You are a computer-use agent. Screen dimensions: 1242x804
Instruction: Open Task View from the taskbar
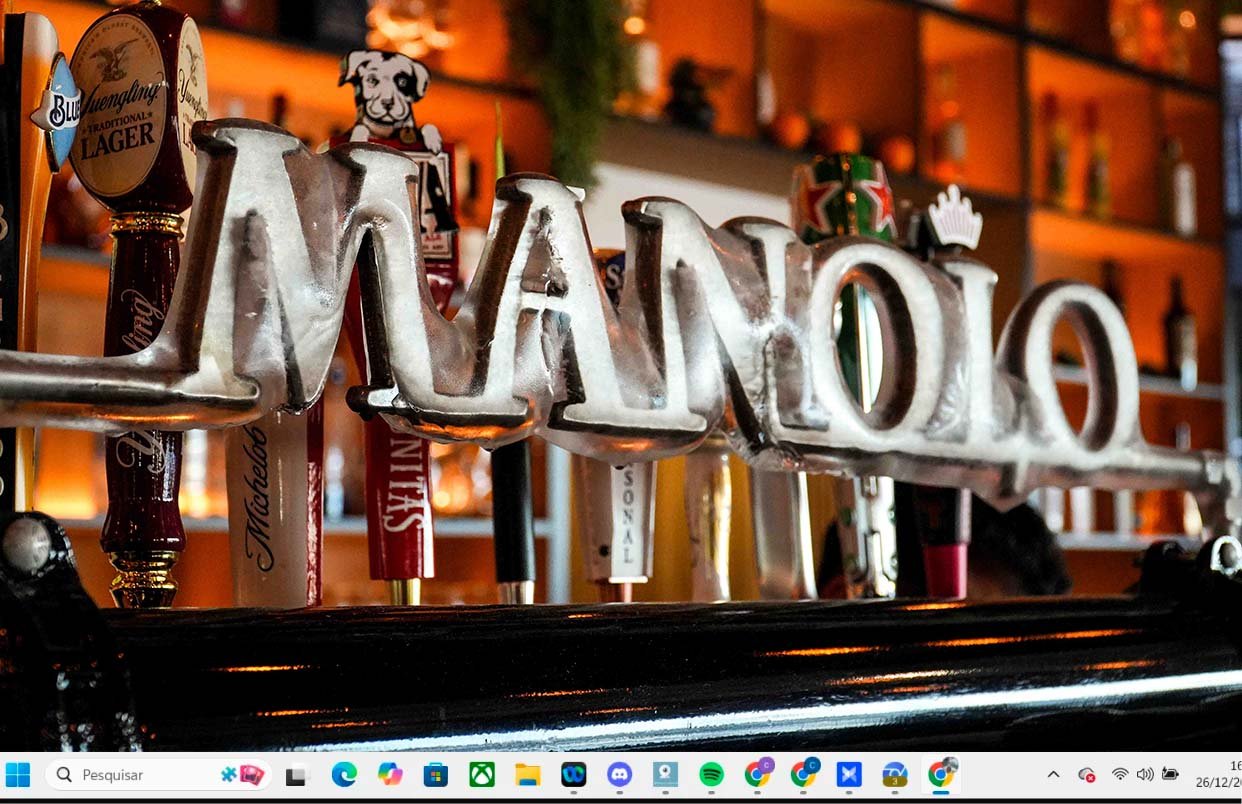[297, 775]
